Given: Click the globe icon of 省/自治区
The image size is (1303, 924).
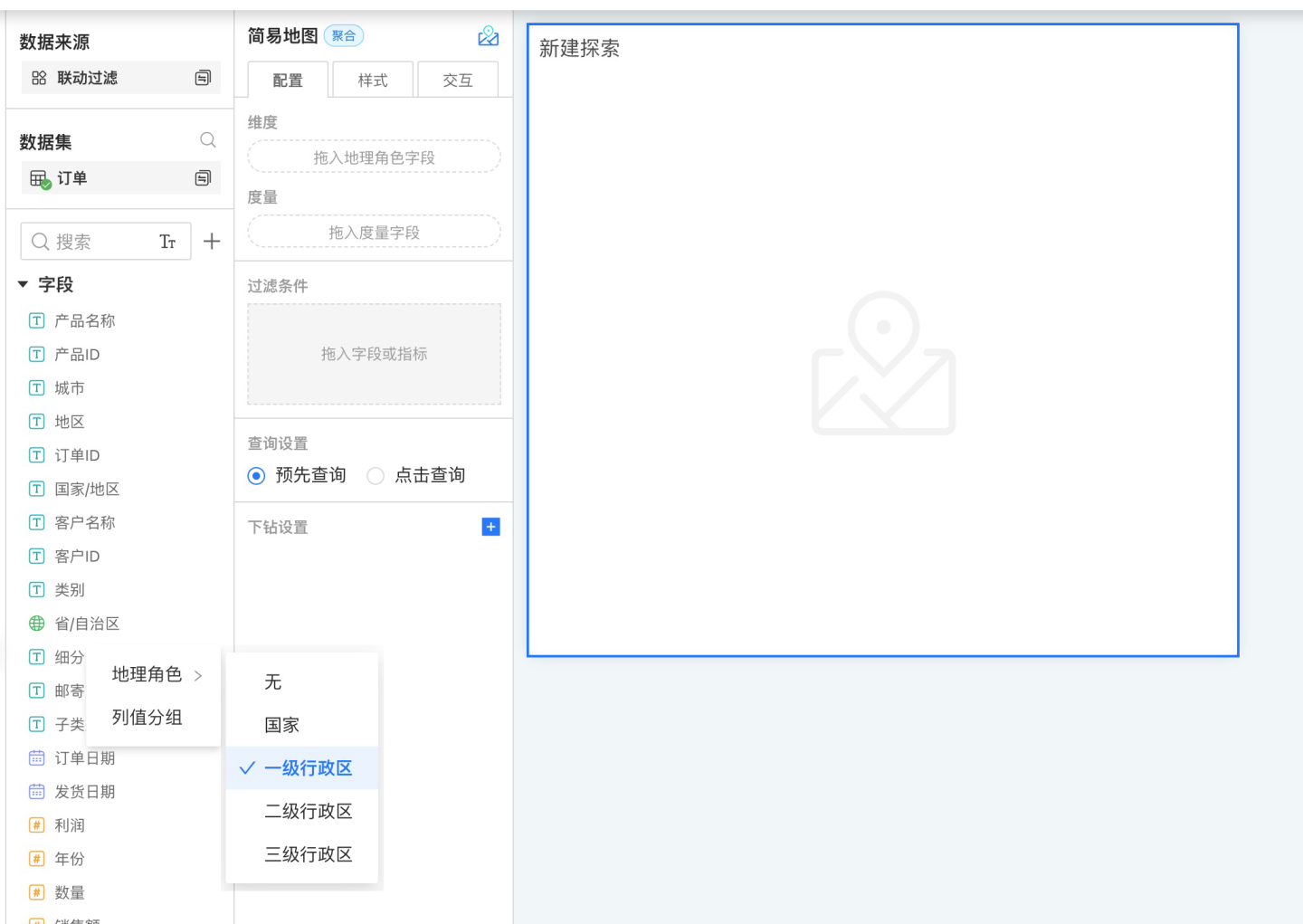Looking at the screenshot, I should [x=37, y=624].
